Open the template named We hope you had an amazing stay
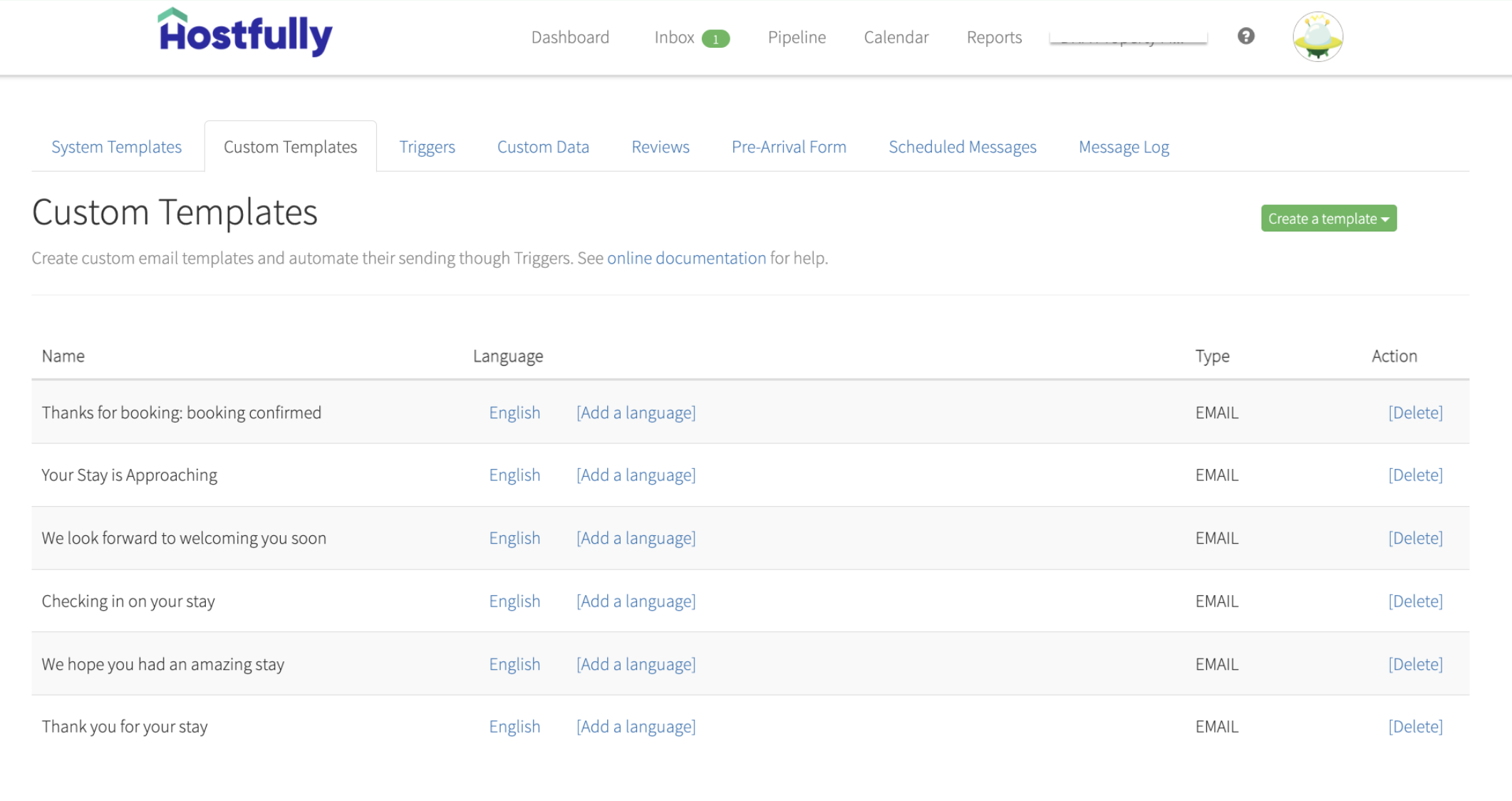The width and height of the screenshot is (1512, 801). [x=162, y=663]
